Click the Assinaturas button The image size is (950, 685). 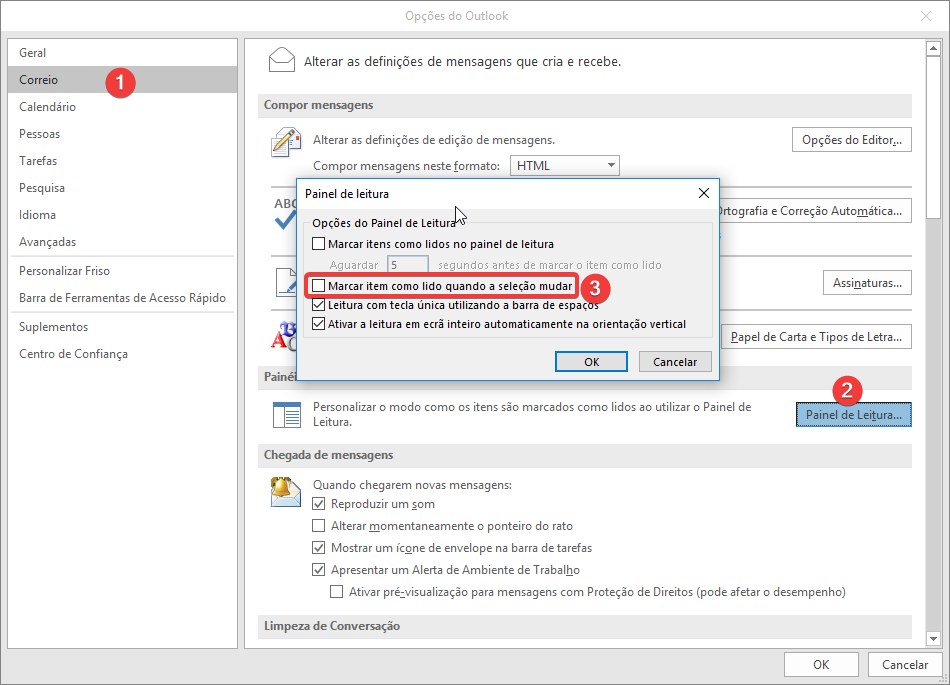866,283
